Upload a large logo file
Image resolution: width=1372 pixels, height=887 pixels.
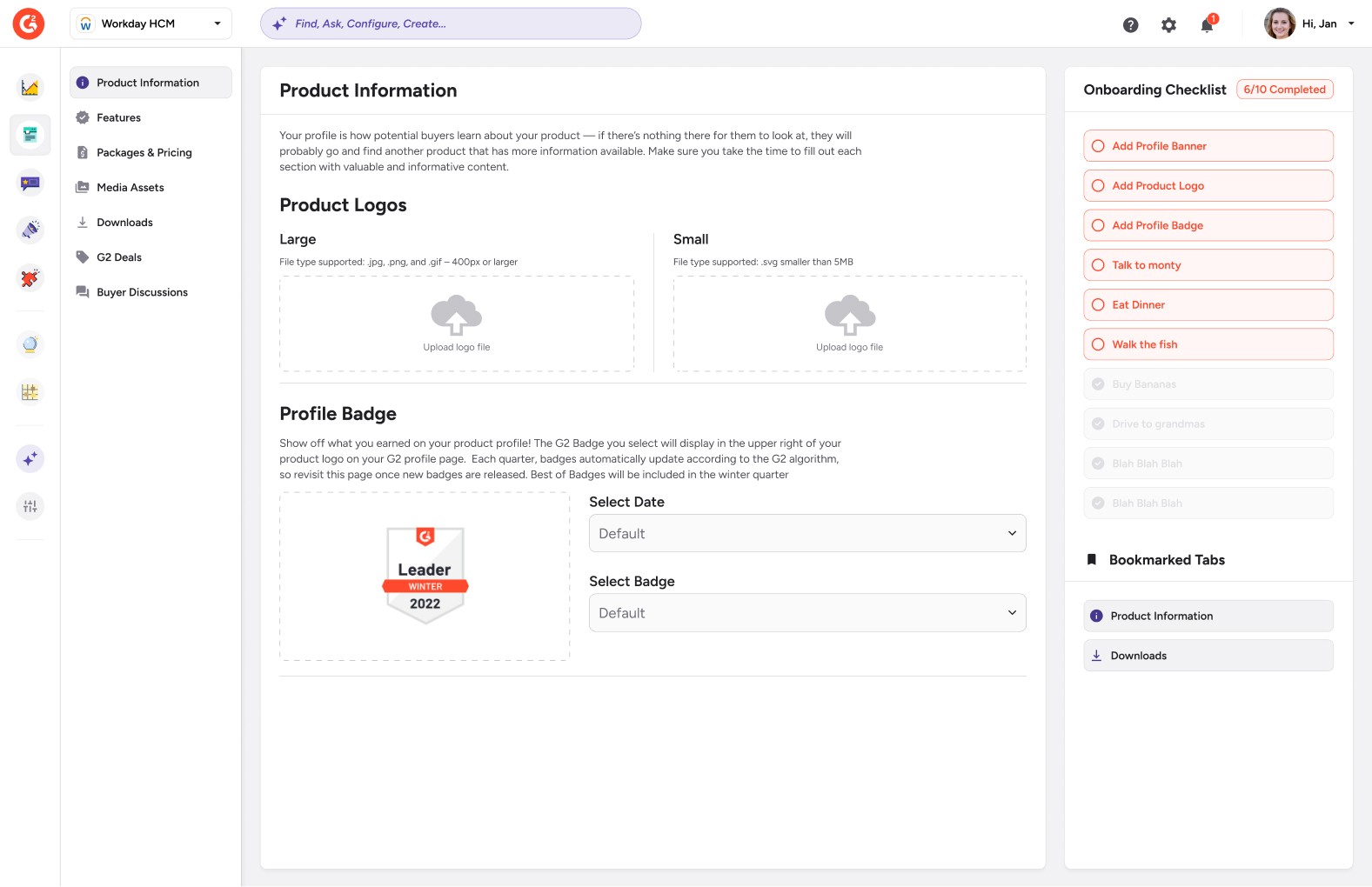tap(457, 323)
